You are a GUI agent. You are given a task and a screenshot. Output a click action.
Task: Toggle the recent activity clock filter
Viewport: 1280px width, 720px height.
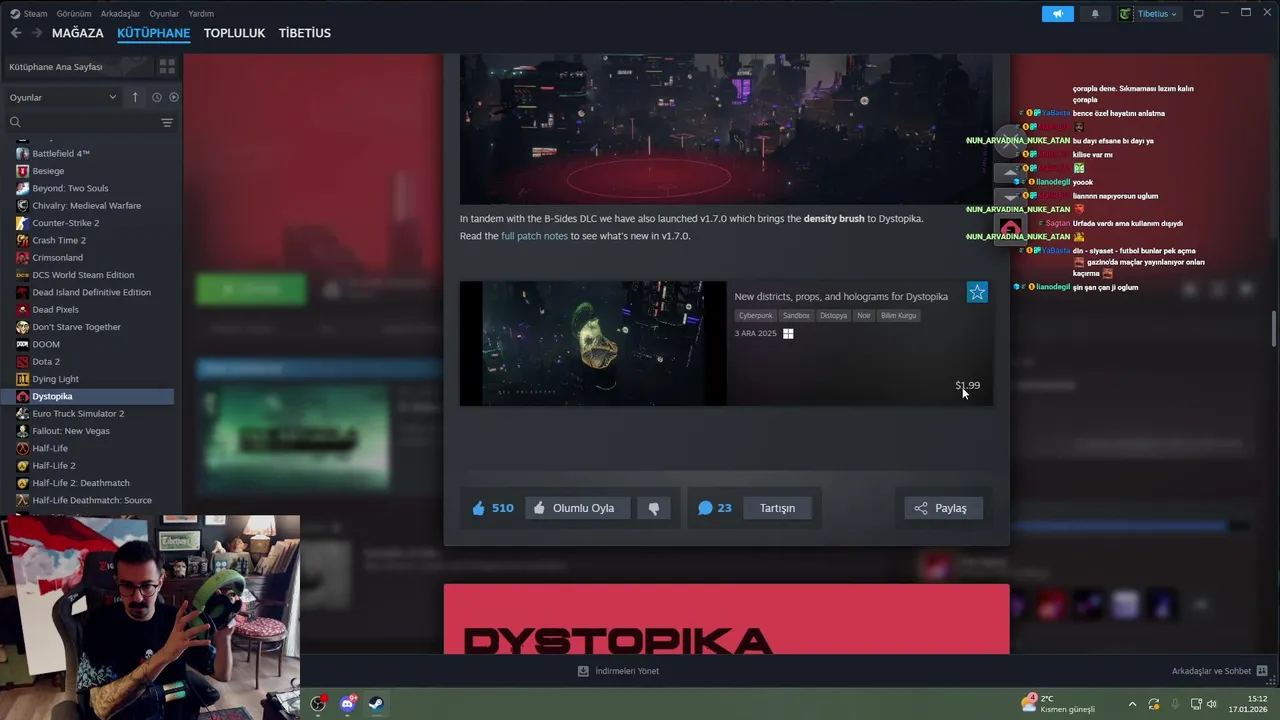156,97
